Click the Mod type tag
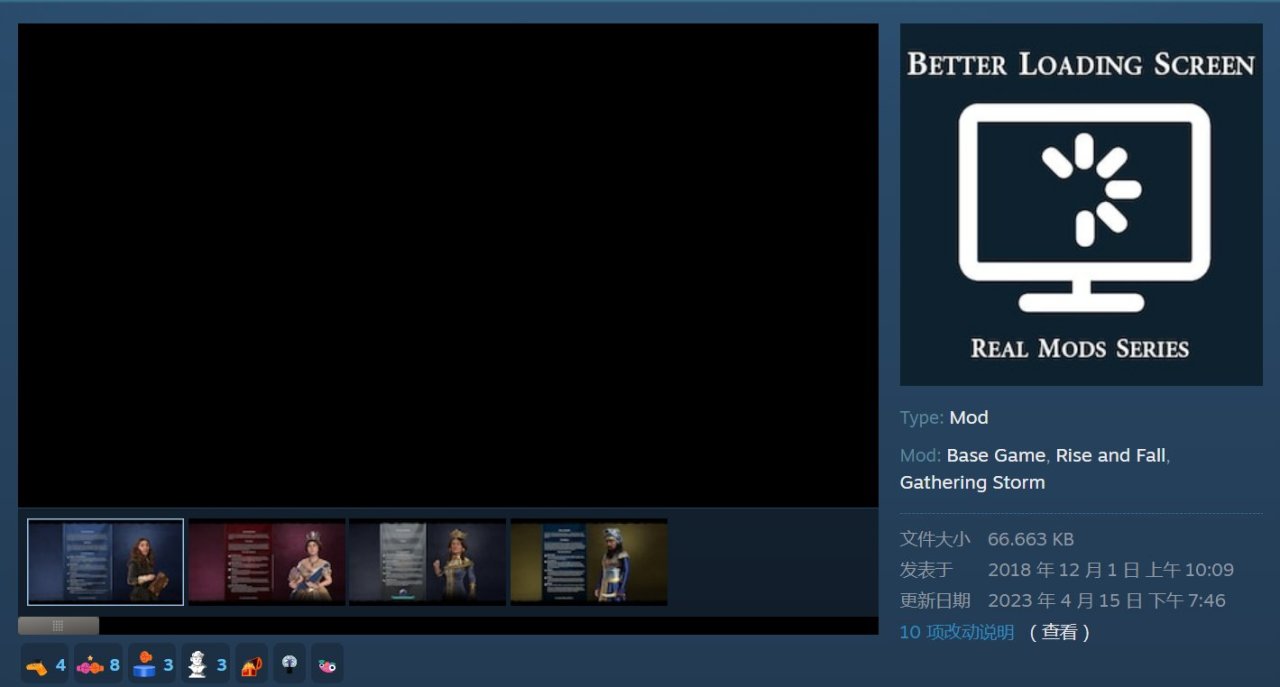 click(x=969, y=417)
